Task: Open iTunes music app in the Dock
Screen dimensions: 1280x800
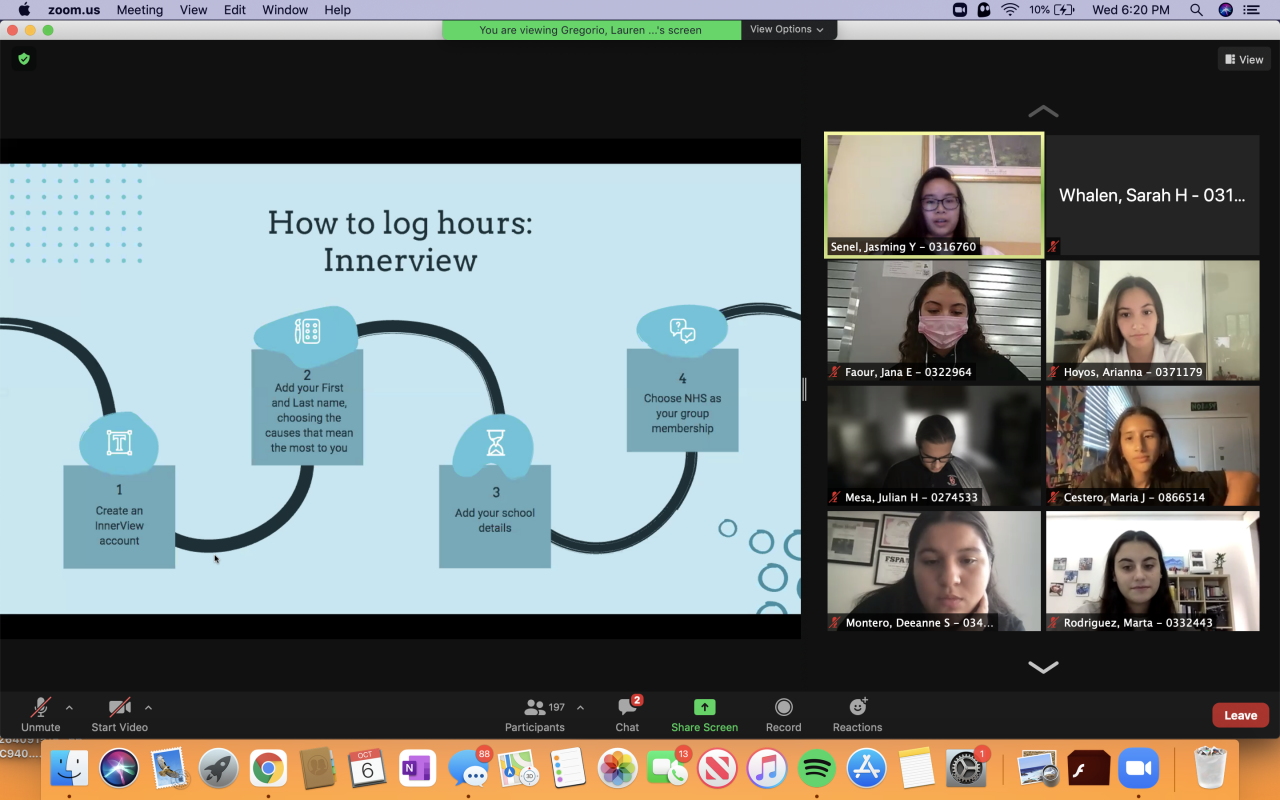Action: pyautogui.click(x=767, y=768)
